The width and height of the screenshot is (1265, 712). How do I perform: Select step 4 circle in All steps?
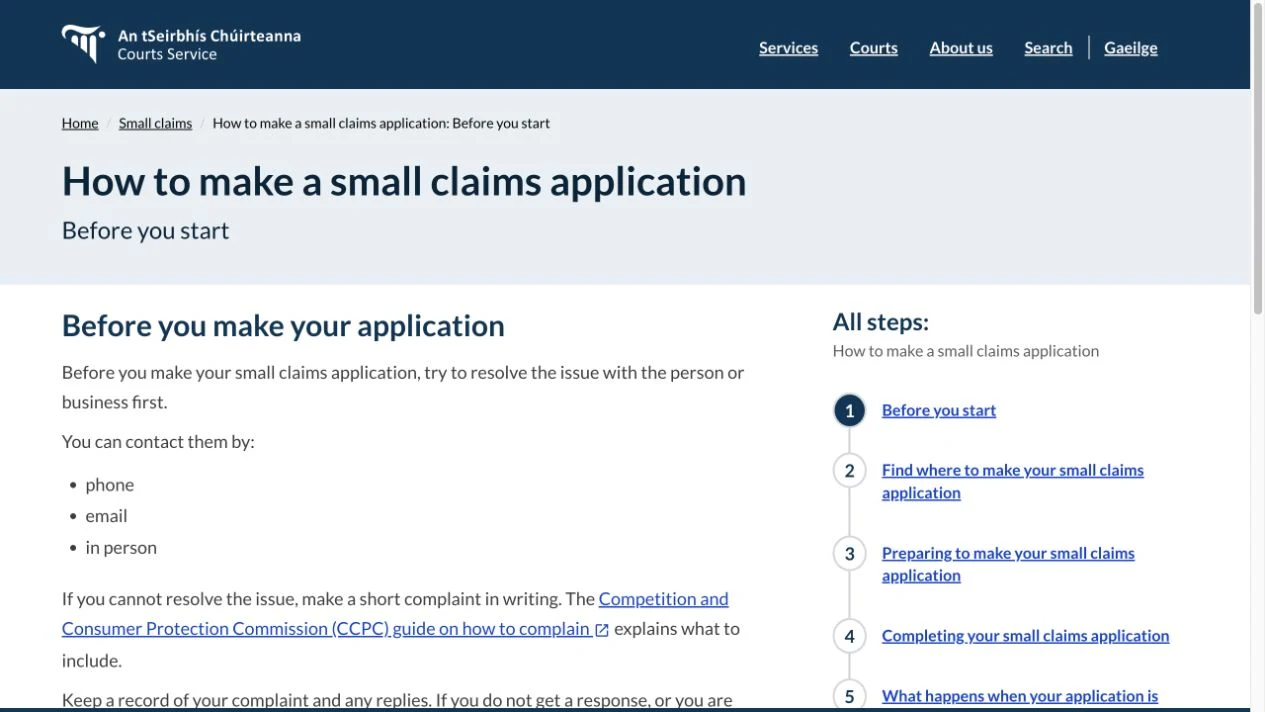pos(849,636)
